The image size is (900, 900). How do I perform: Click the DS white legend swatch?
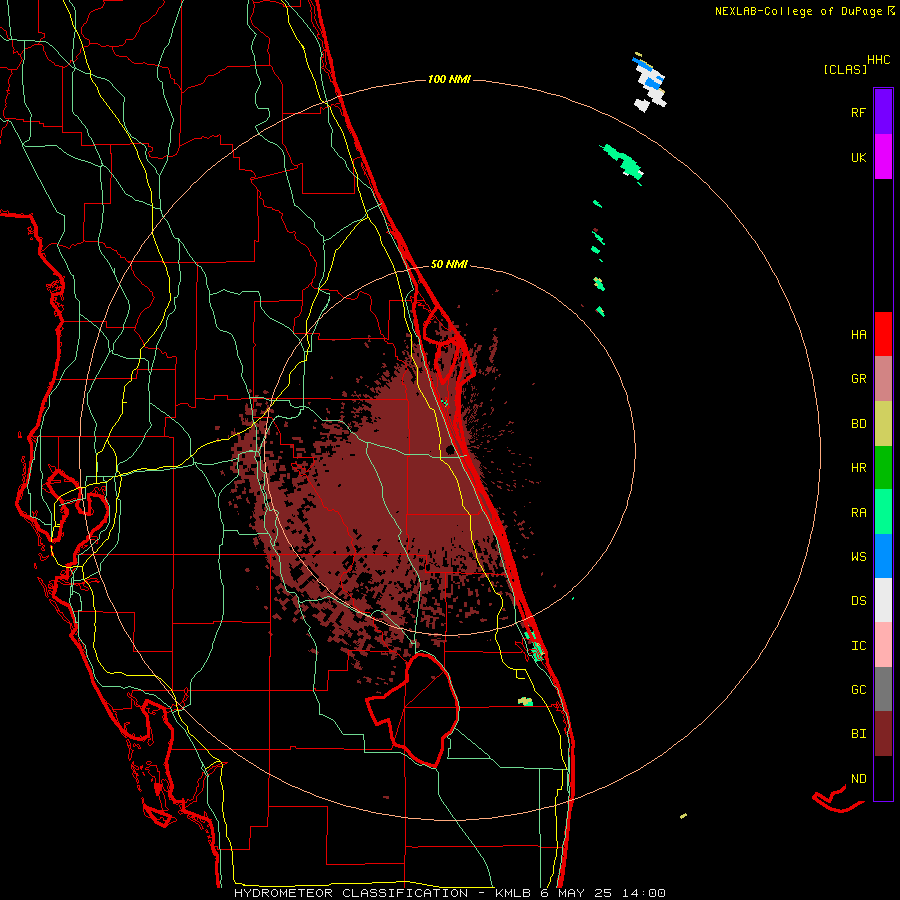[x=883, y=600]
